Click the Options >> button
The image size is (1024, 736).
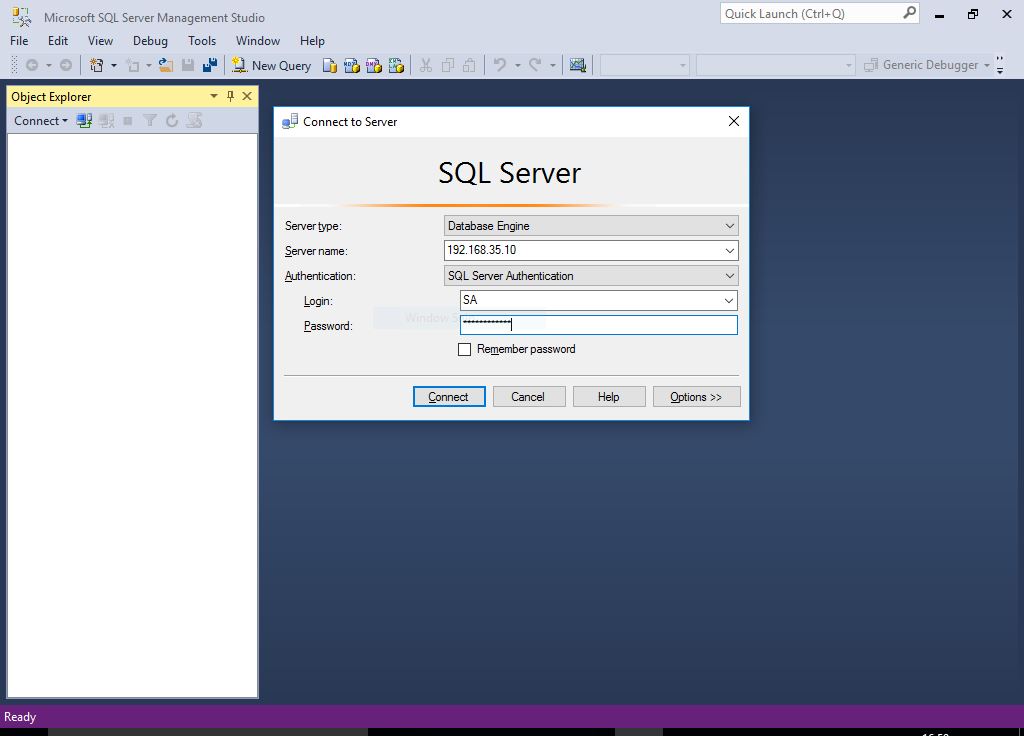tap(696, 396)
